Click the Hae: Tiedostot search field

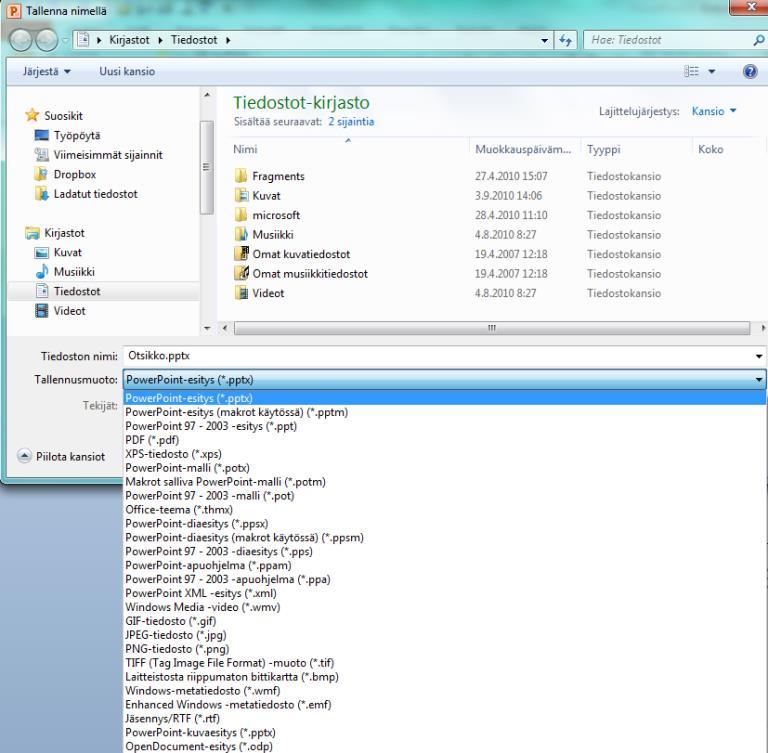coord(669,40)
